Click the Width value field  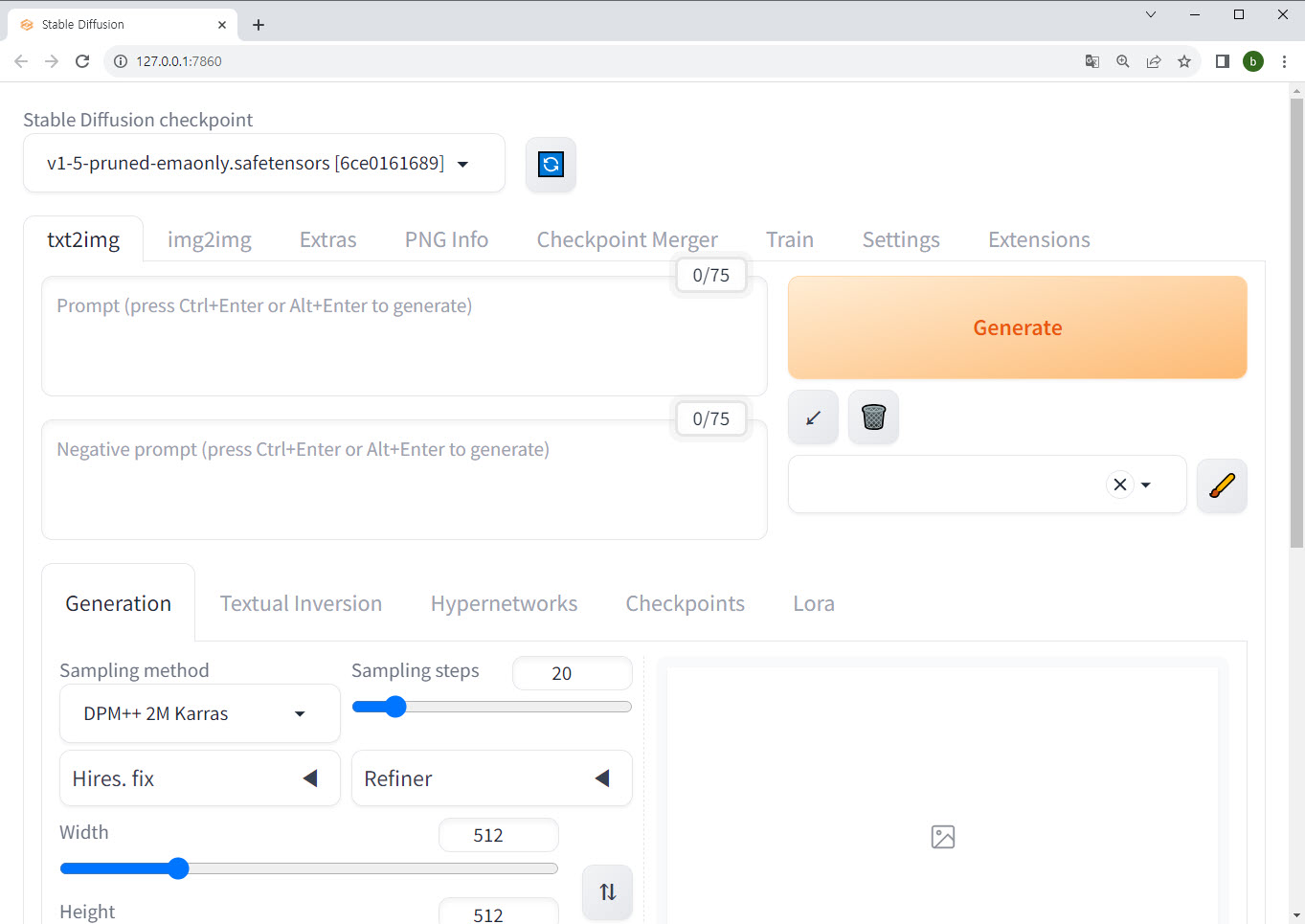pos(499,835)
